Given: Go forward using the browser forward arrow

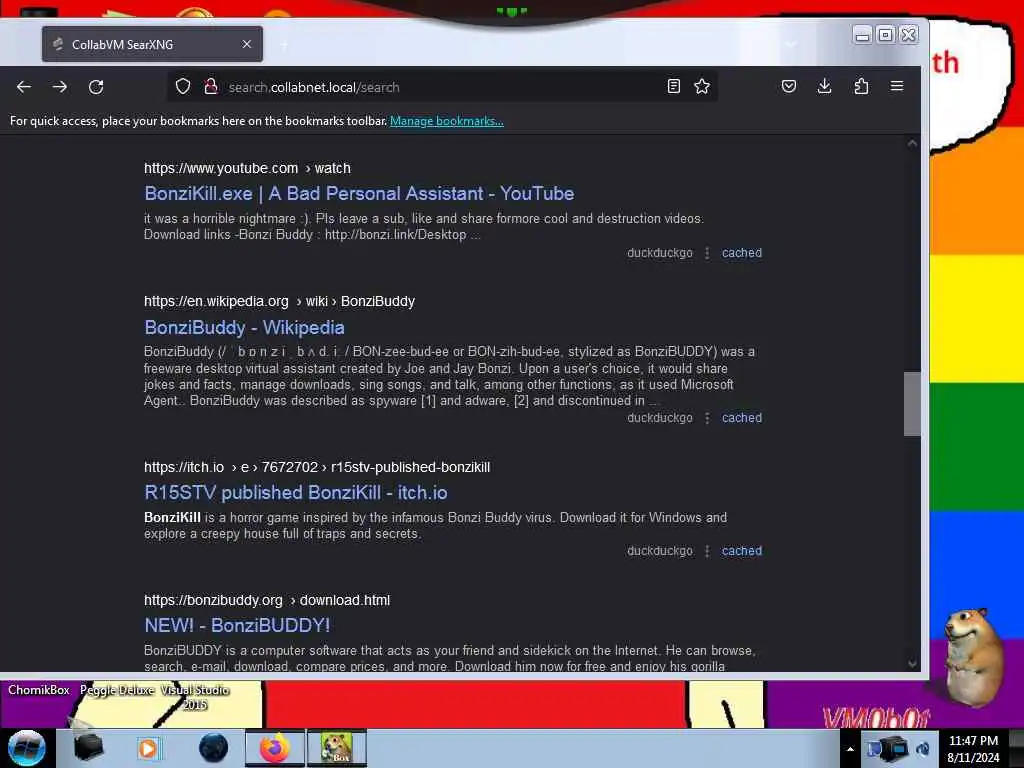Looking at the screenshot, I should coord(60,87).
